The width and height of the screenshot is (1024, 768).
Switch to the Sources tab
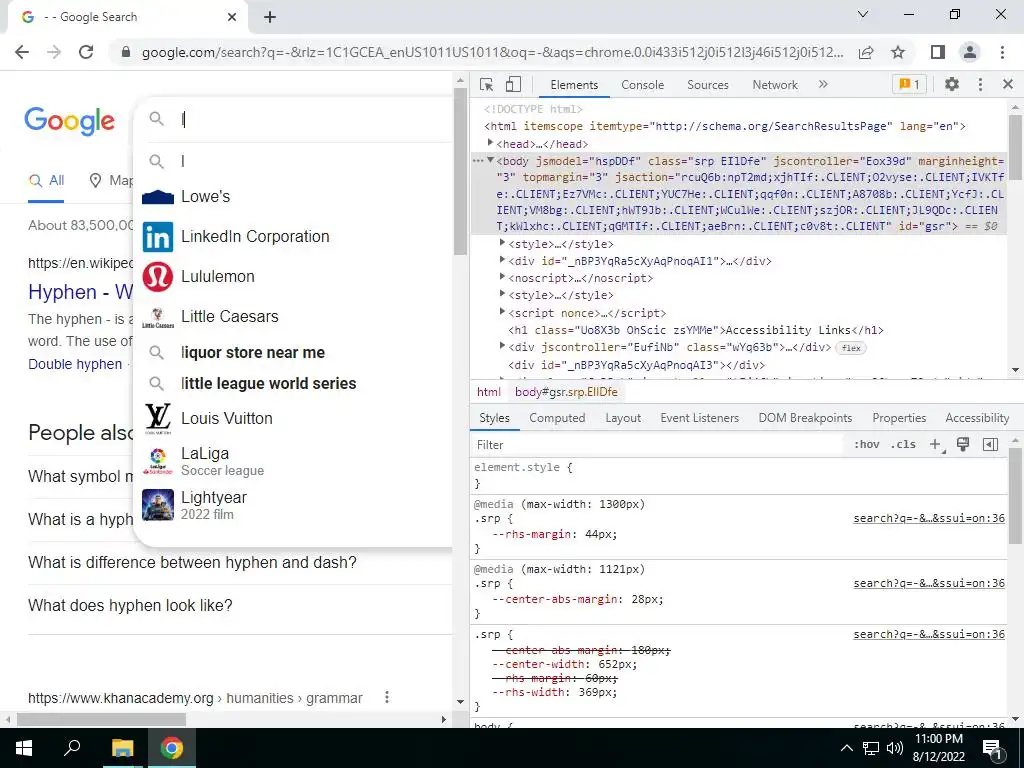[x=708, y=85]
